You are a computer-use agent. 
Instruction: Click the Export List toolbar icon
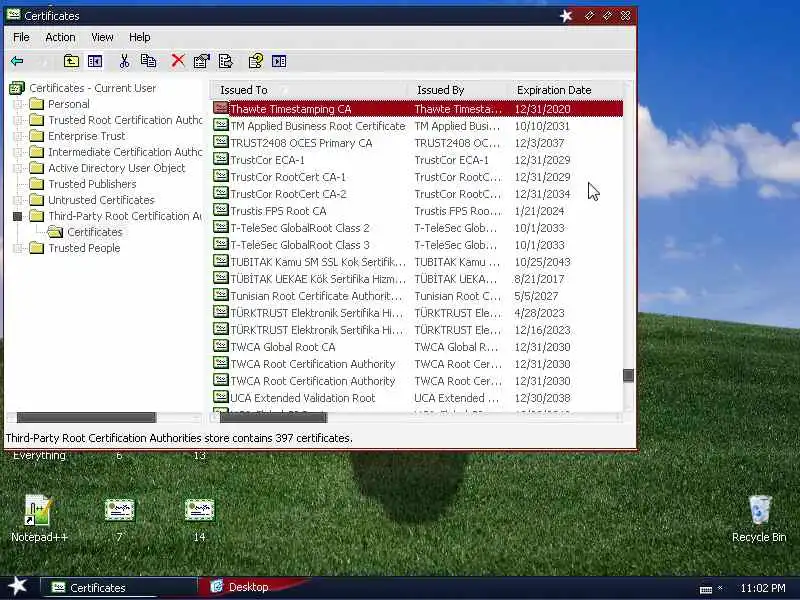(x=226, y=61)
